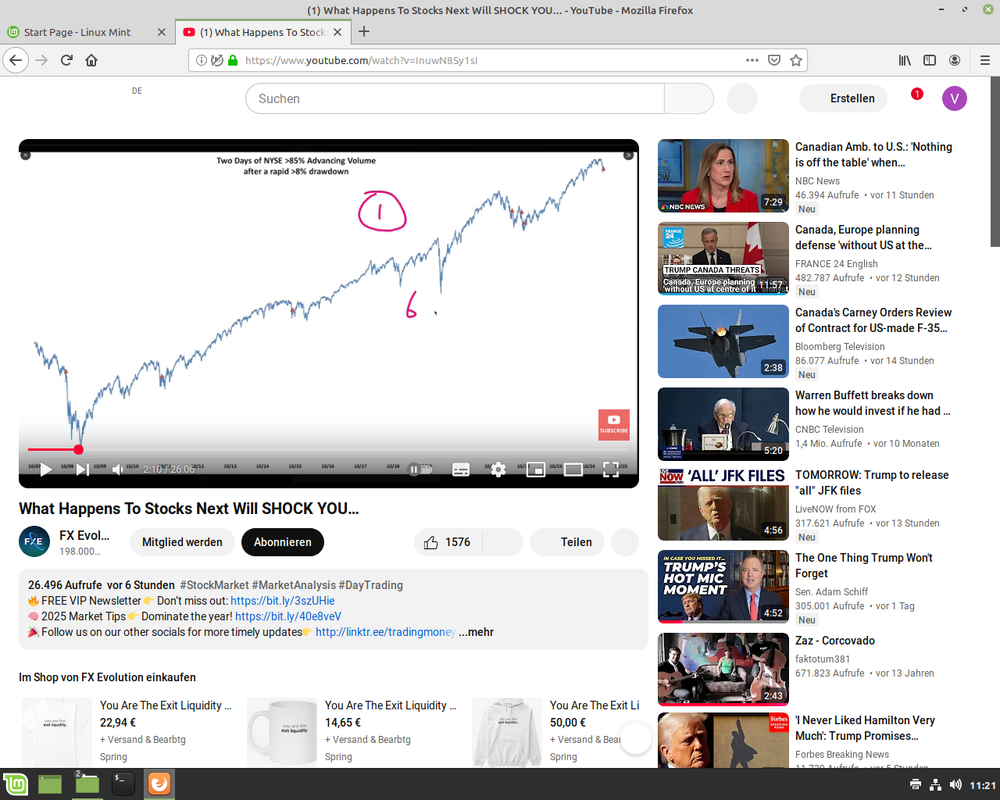Skip to the next video
This screenshot has height=800, width=1000.
82,470
